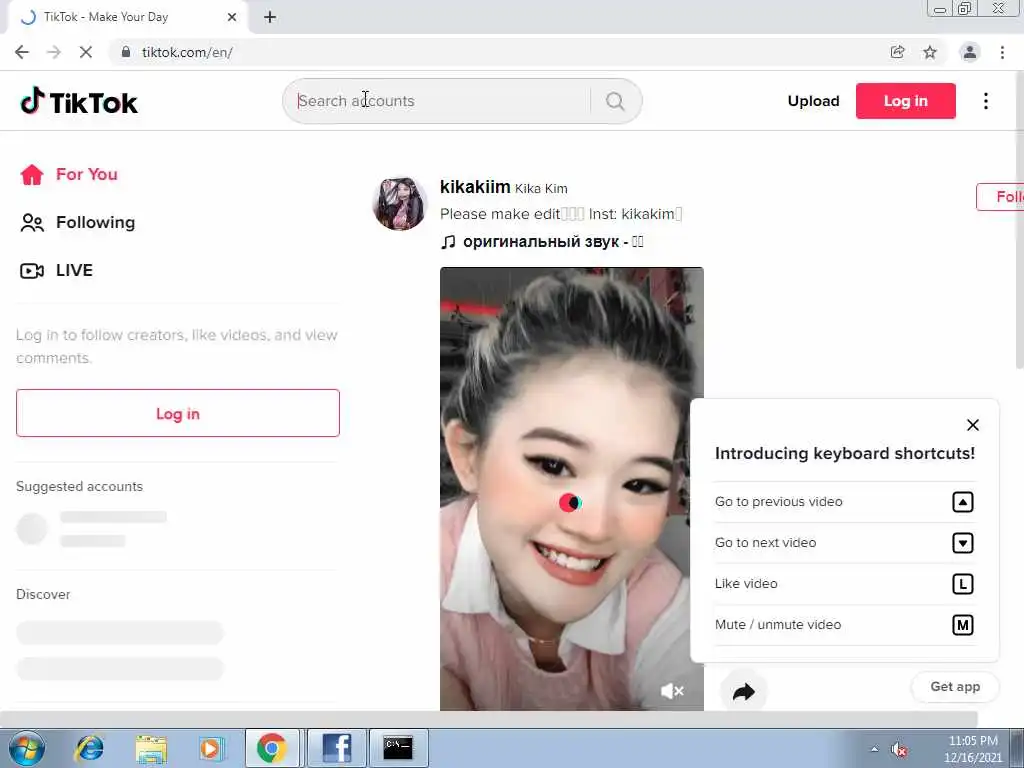Click the Kika Kim display name
The height and width of the screenshot is (768, 1024).
pyautogui.click(x=541, y=189)
